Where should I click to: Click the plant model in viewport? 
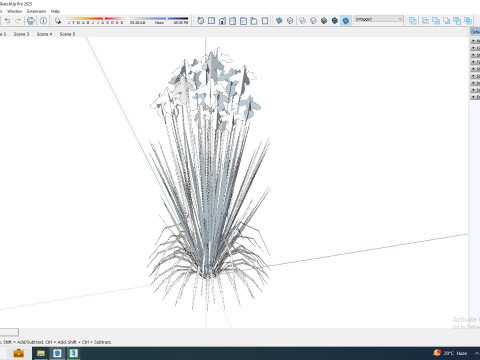[x=208, y=180]
